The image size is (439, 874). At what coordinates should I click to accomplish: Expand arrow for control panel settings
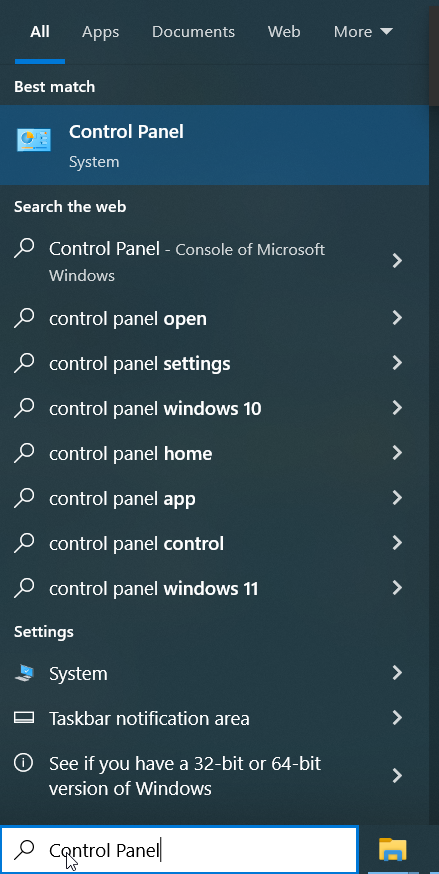click(397, 363)
